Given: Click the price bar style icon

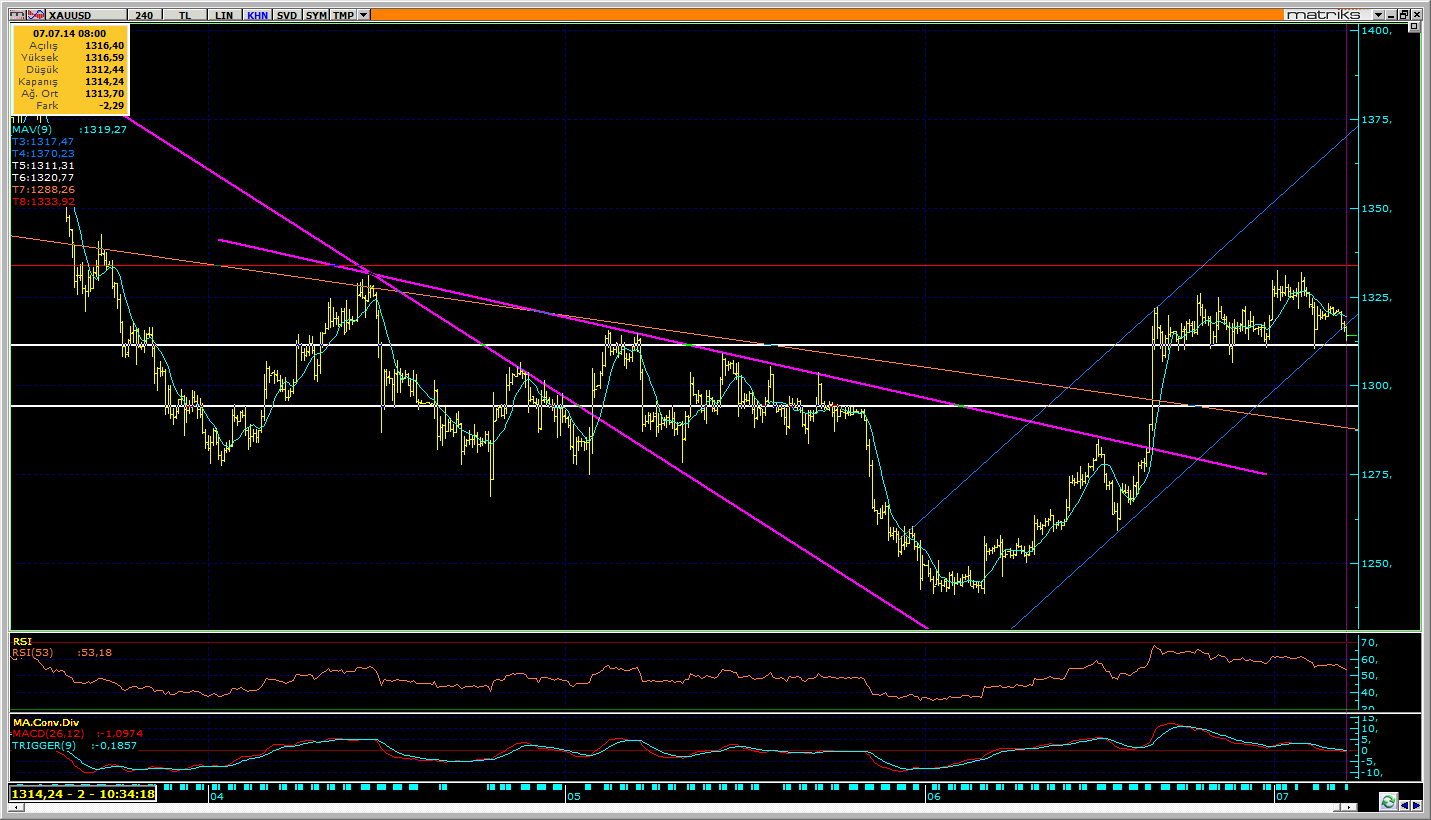Looking at the screenshot, I should click(17, 15).
